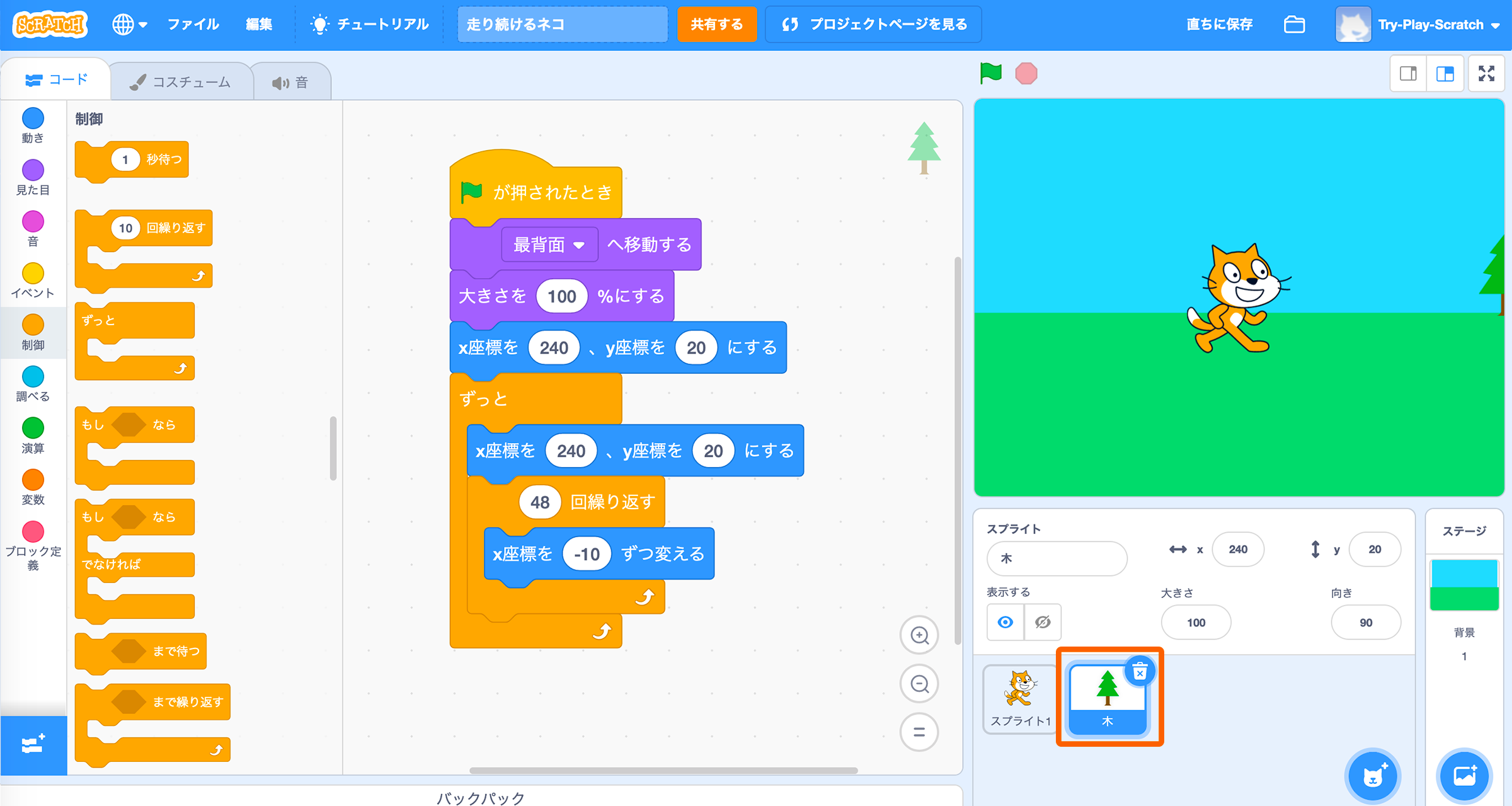Open the Try-Play-Scratch account menu
The width and height of the screenshot is (1512, 806).
pos(1429,25)
